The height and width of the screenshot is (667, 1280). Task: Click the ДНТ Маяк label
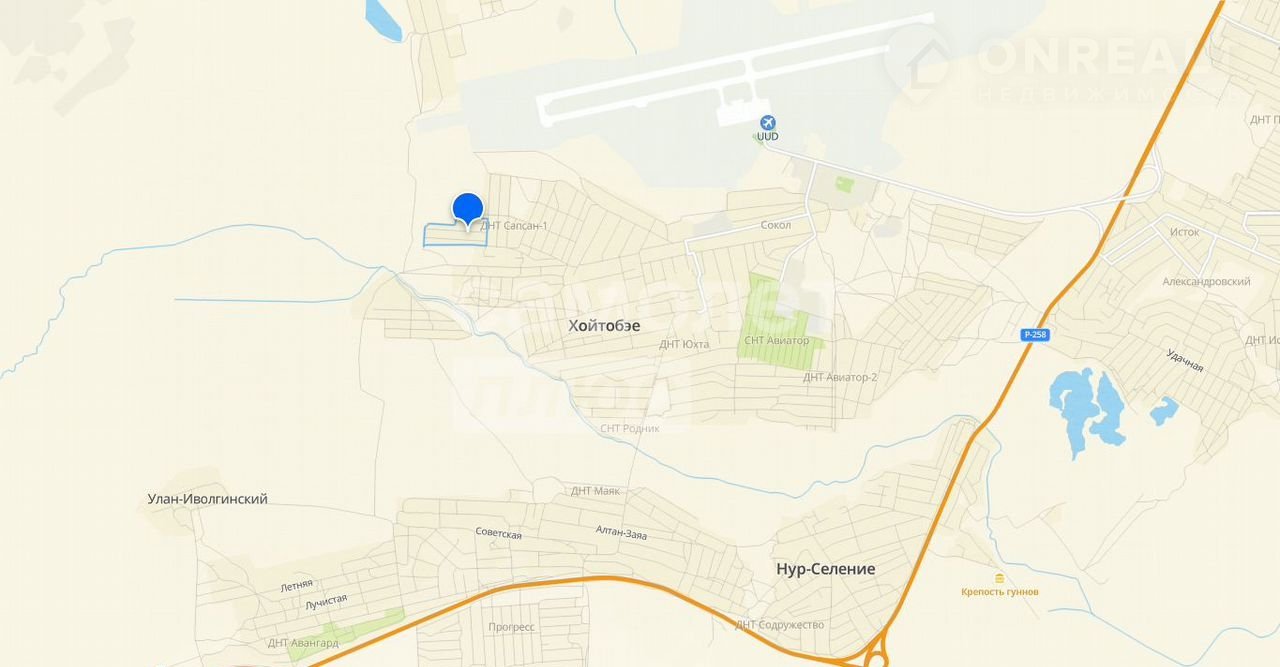(595, 491)
